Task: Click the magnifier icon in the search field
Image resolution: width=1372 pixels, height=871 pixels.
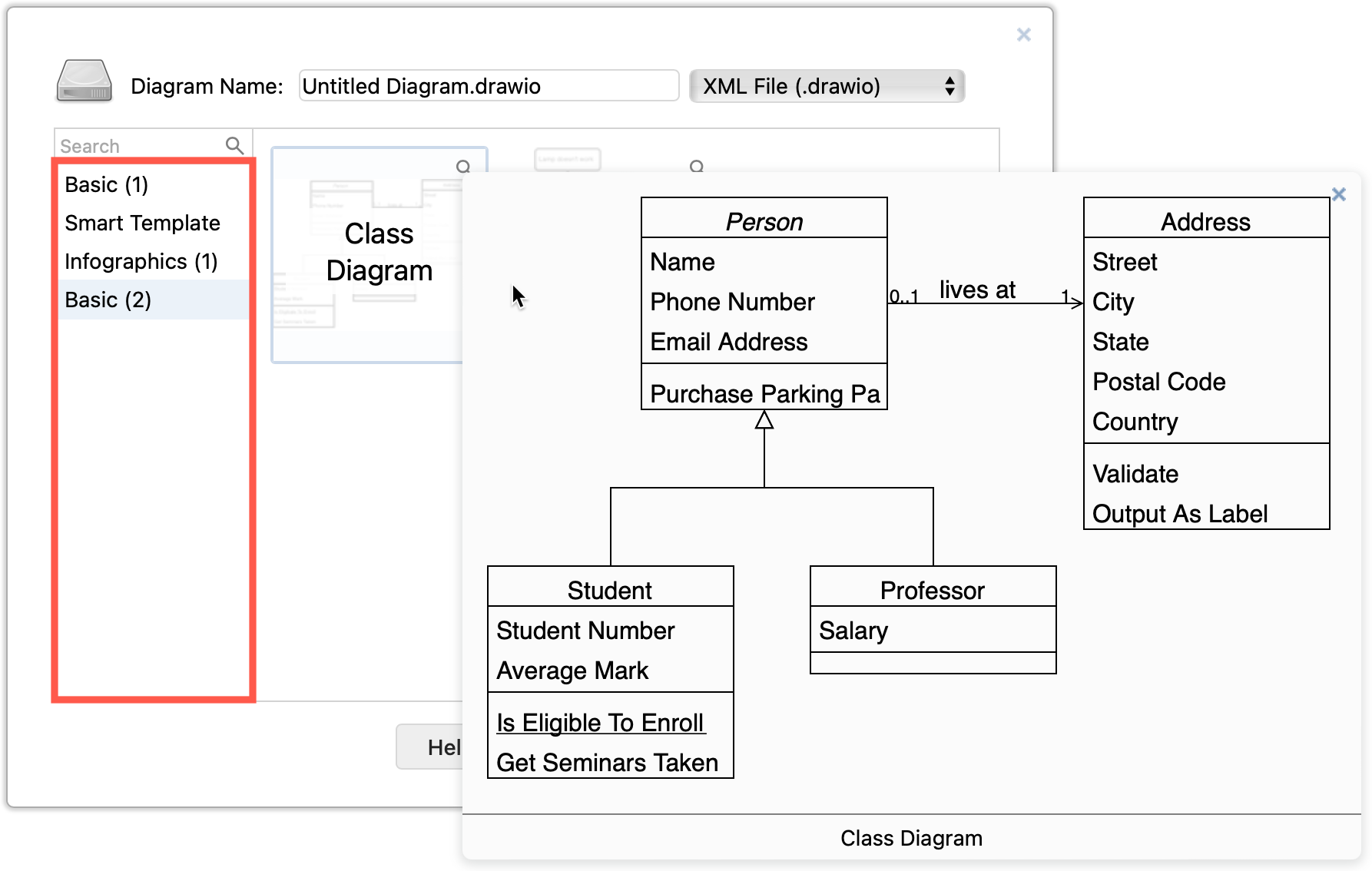Action: (234, 144)
